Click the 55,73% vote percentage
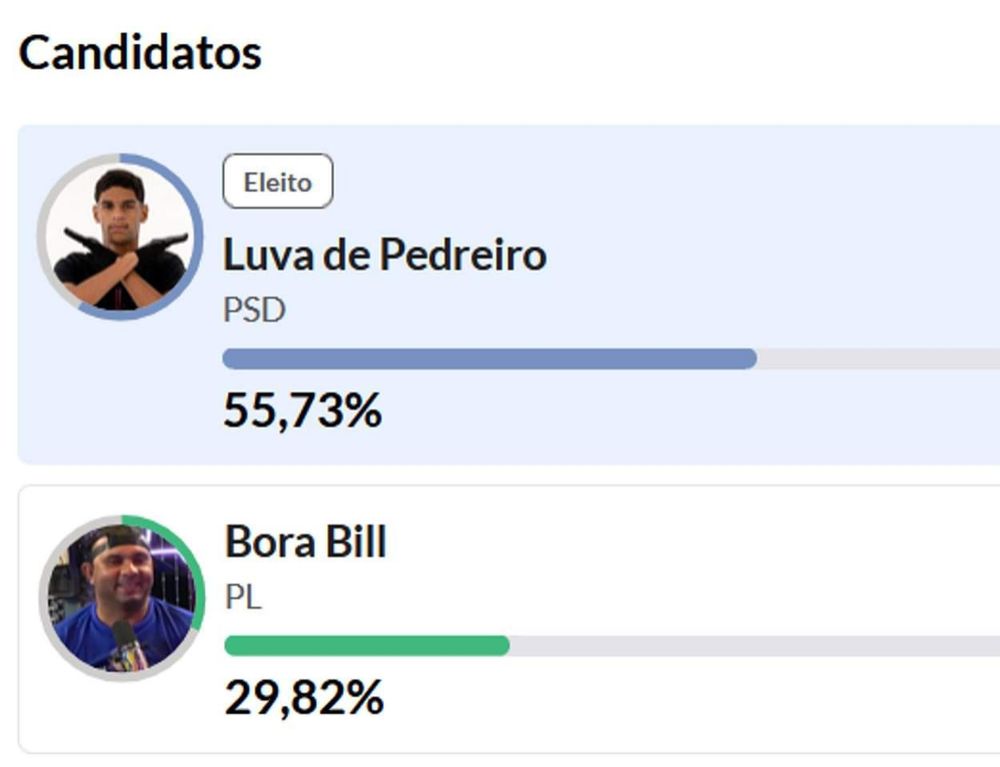Image resolution: width=1000 pixels, height=767 pixels. (x=302, y=410)
